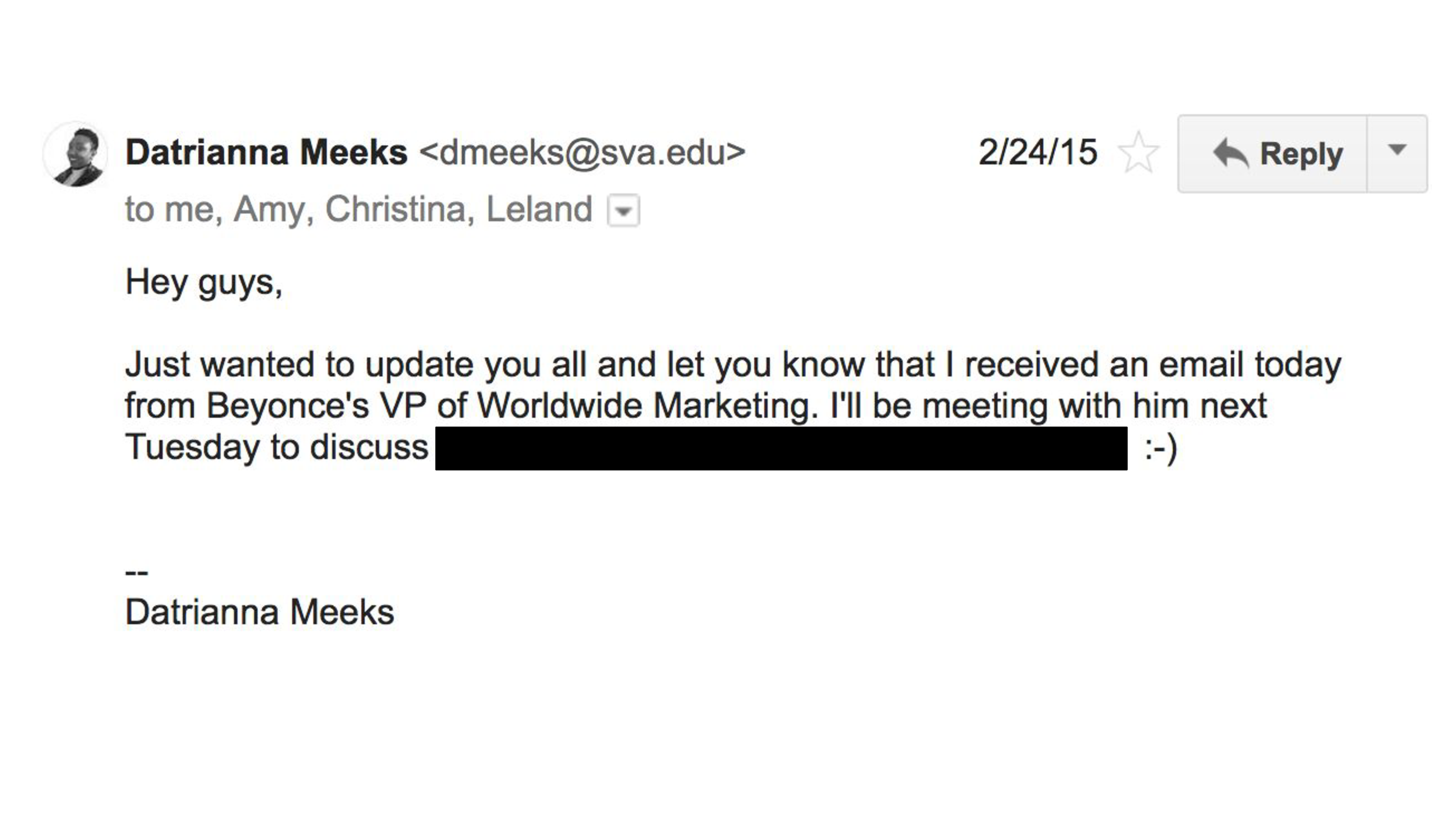Click the words 'Tuesday to discuss'

(x=276, y=448)
